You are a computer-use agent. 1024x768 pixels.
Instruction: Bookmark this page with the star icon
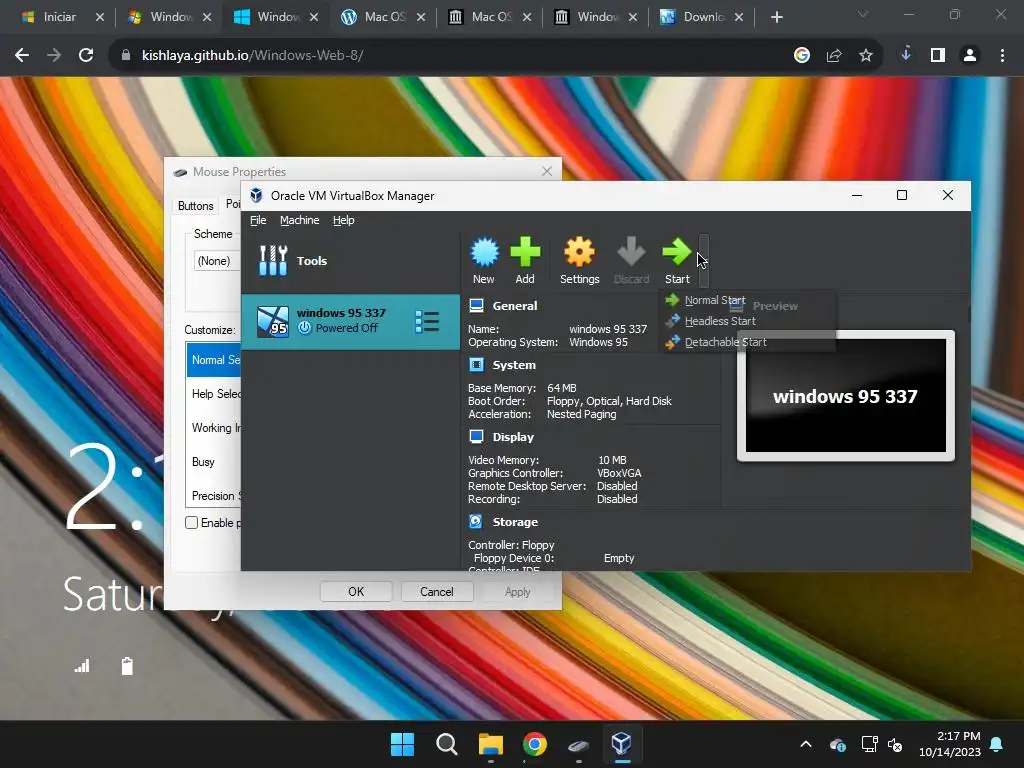click(865, 56)
